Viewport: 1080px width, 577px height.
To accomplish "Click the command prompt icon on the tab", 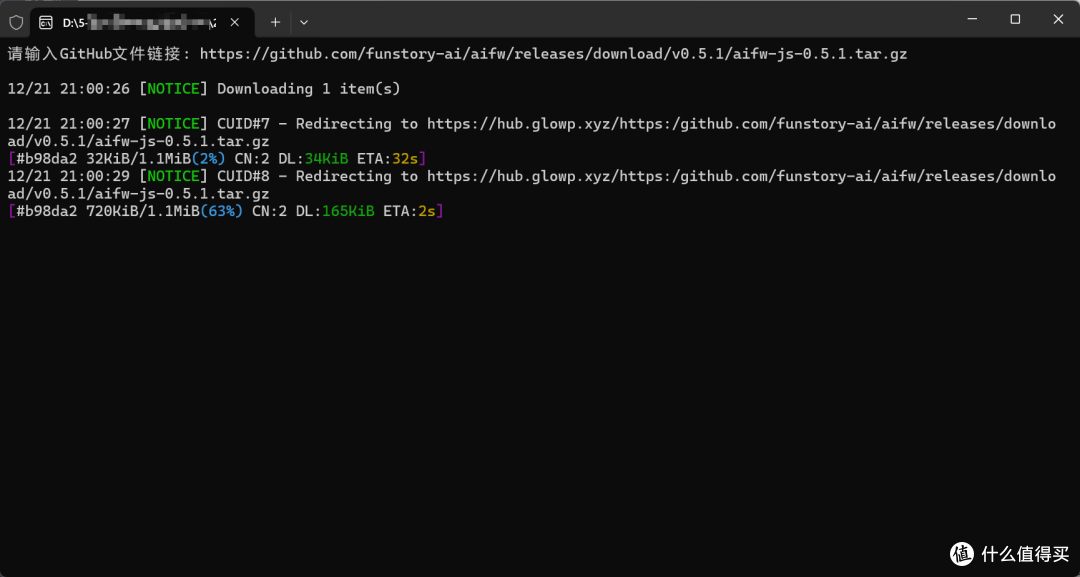I will click(x=46, y=22).
